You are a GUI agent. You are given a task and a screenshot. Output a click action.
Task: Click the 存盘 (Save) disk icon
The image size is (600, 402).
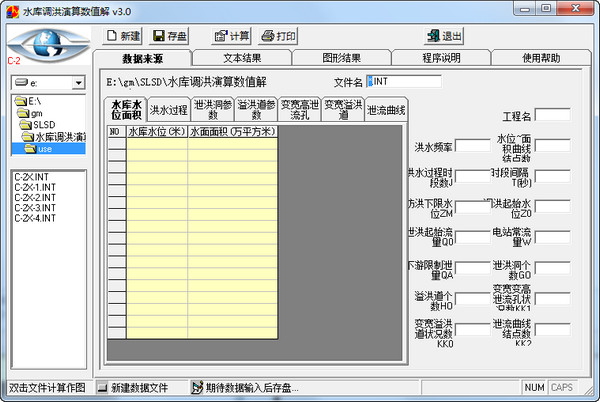coord(159,36)
